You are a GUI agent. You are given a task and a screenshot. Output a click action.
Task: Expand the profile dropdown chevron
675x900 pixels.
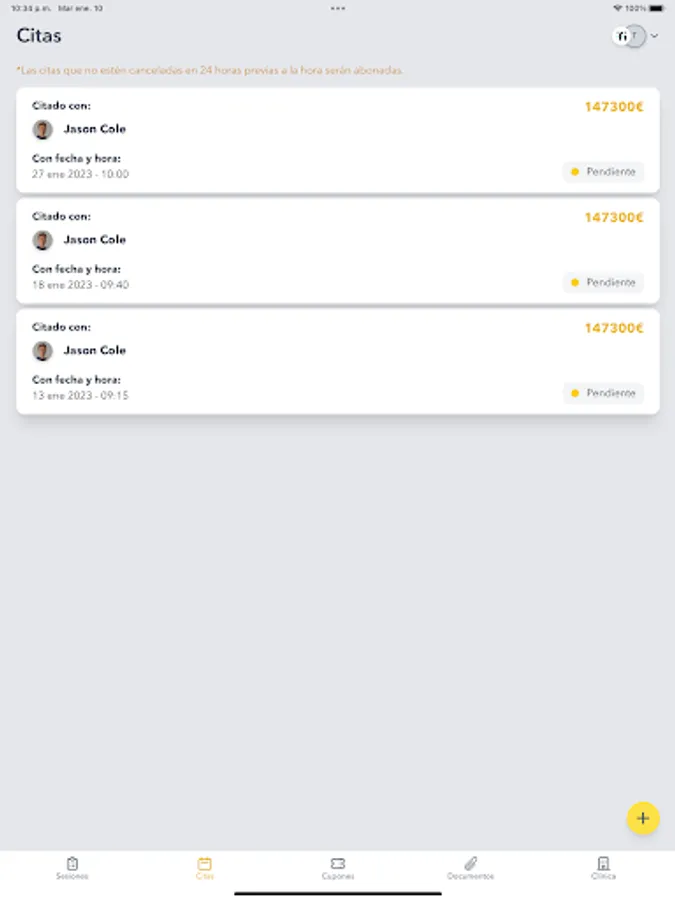[655, 36]
